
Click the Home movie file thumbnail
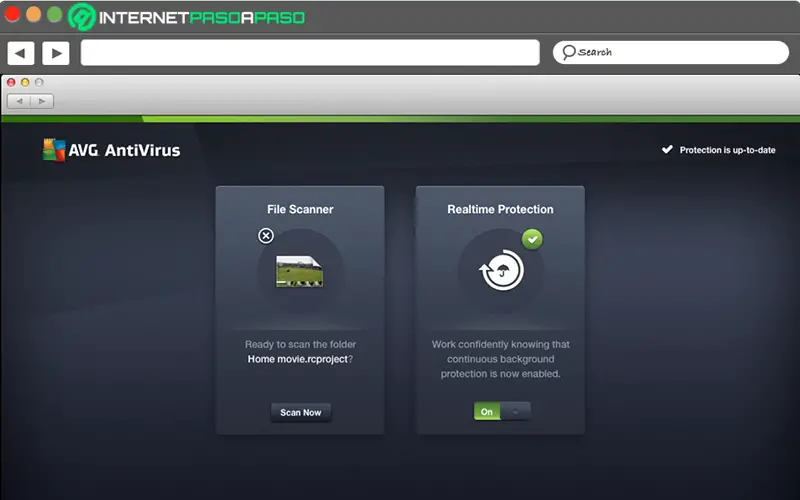(x=299, y=271)
